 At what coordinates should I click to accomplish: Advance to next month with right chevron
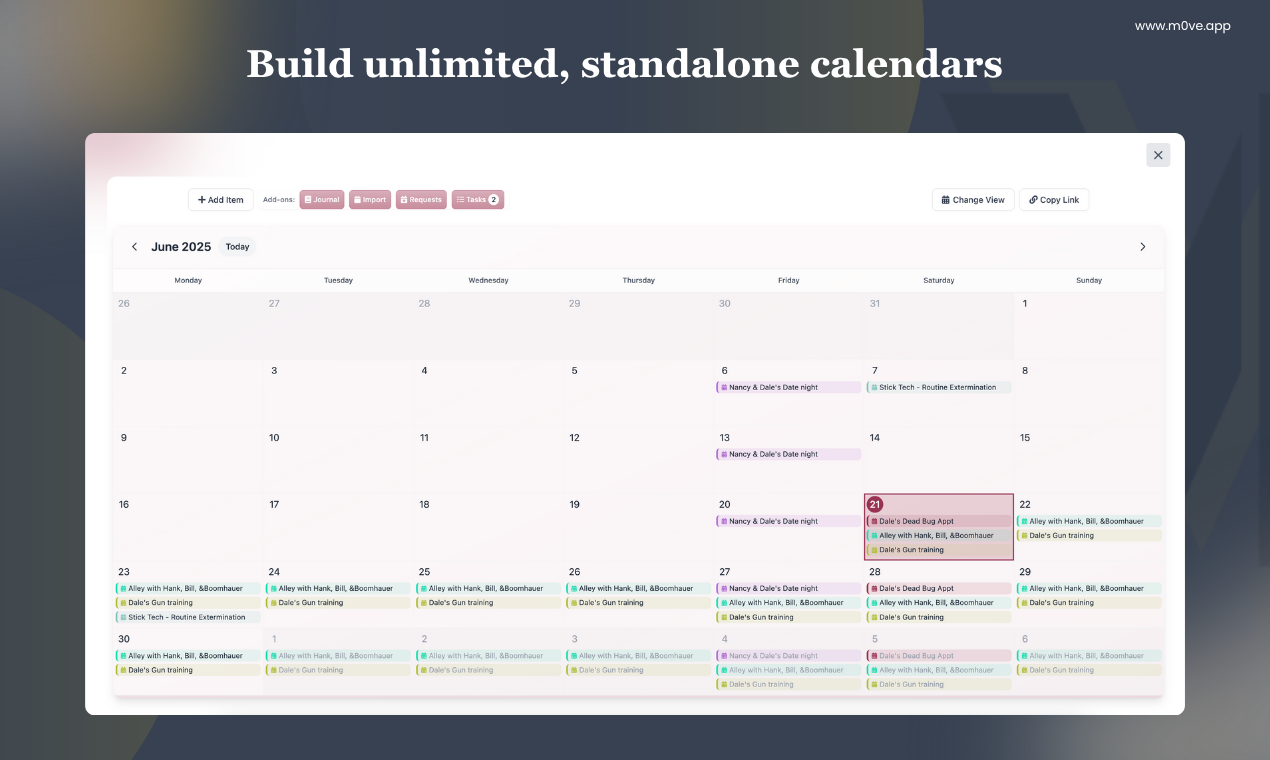pyautogui.click(x=1143, y=247)
